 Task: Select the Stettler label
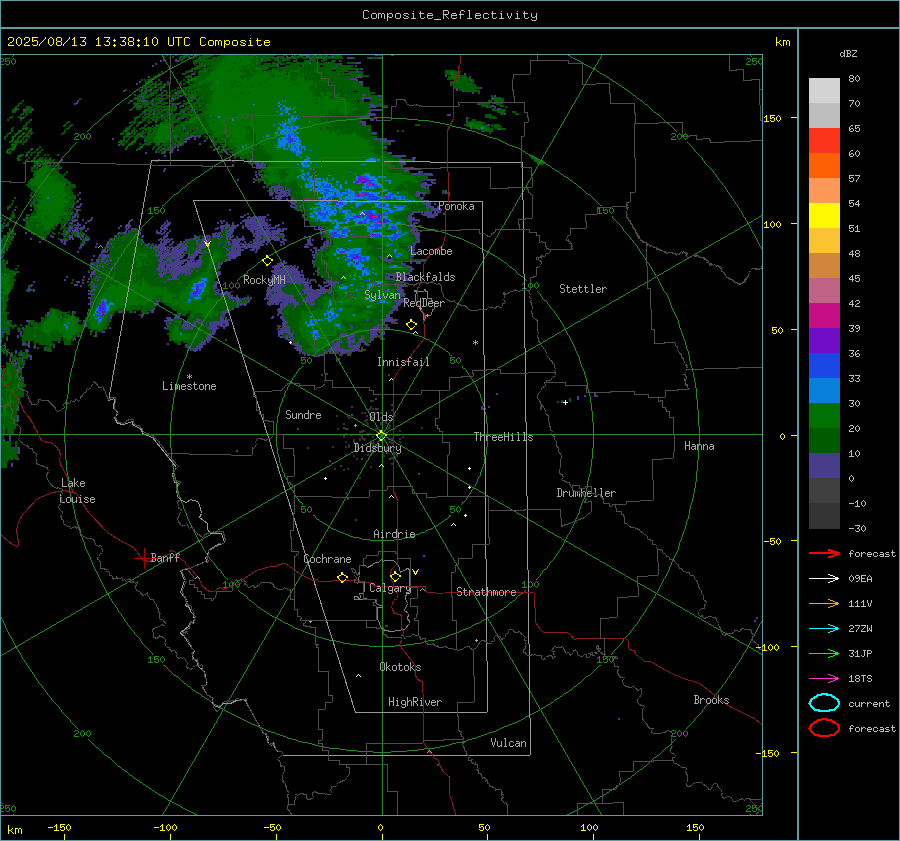coord(583,289)
